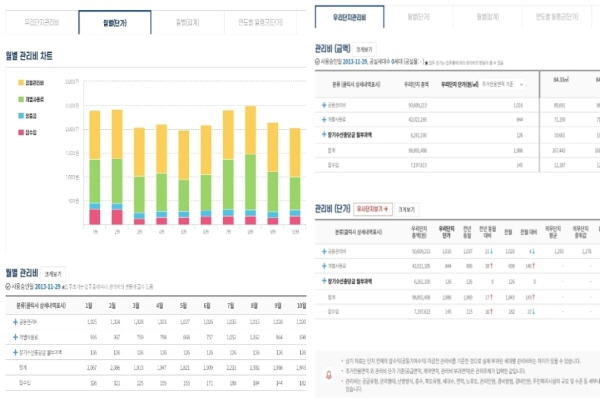Click down arrow in 공용관리비 전년 동월 대비 cell
Screen dimensions: 600x400
click(x=491, y=251)
